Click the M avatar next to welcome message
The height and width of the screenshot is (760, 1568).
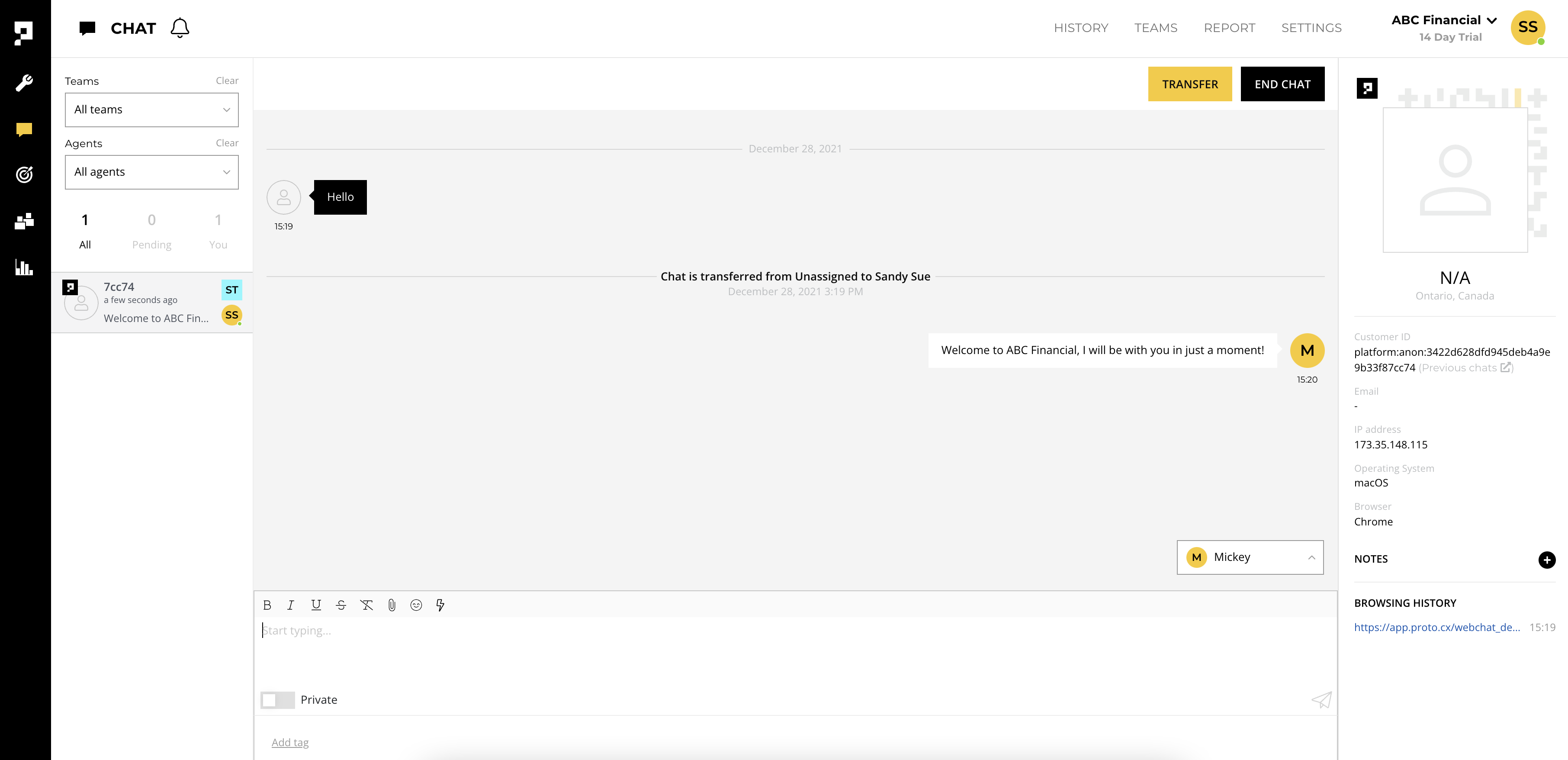1307,350
